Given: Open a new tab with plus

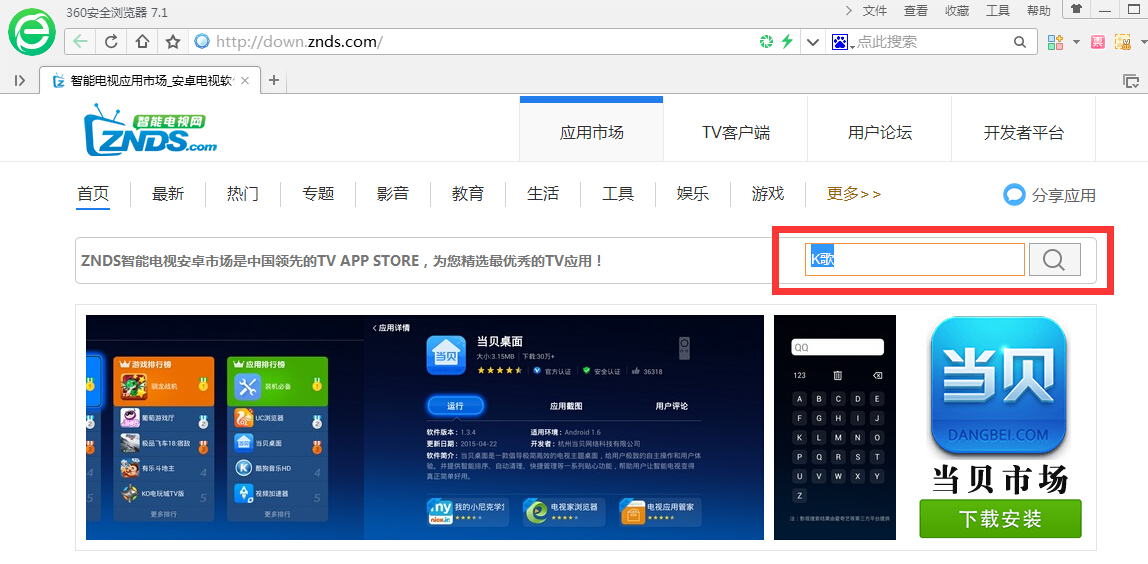Looking at the screenshot, I should point(274,81).
